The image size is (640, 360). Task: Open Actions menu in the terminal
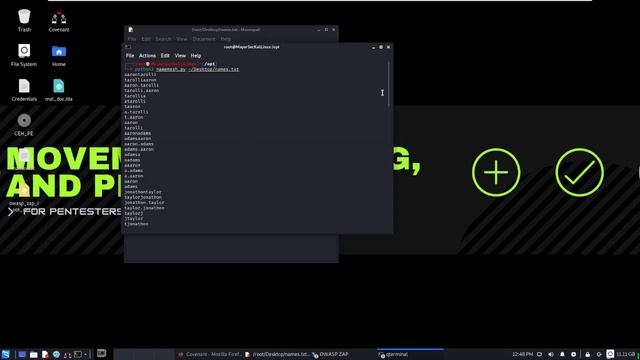pos(147,56)
